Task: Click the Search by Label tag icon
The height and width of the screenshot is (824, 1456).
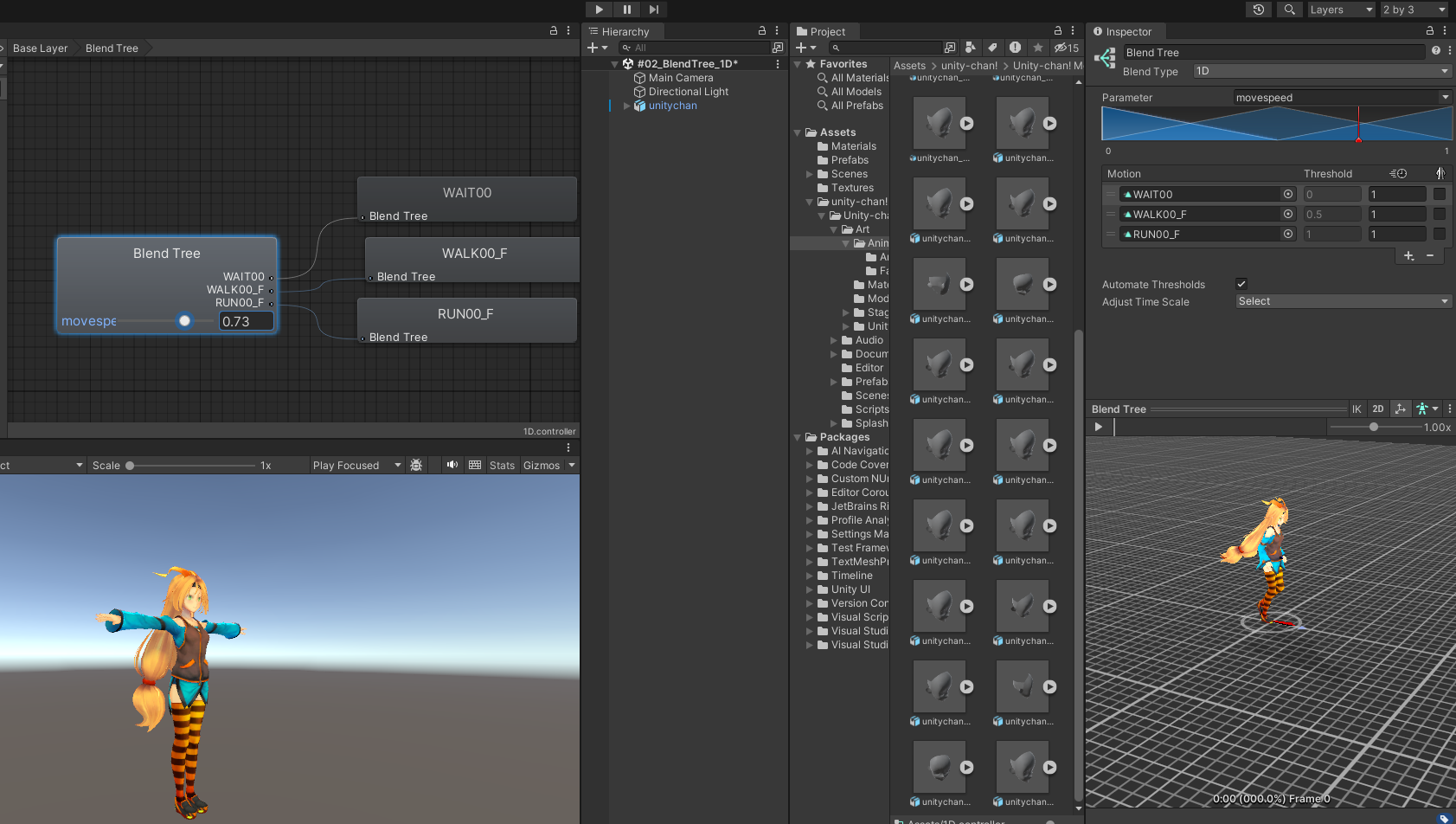Action: (993, 48)
